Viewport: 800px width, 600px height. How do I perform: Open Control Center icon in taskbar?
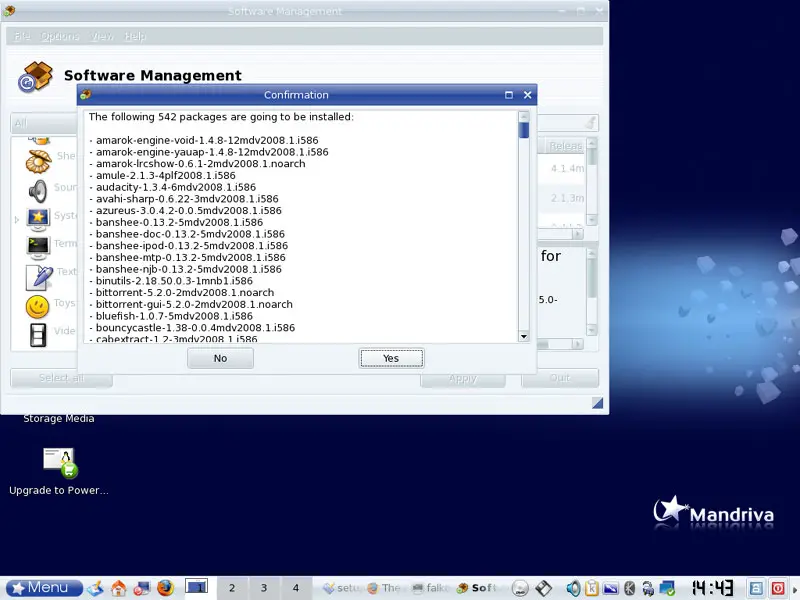(x=141, y=588)
